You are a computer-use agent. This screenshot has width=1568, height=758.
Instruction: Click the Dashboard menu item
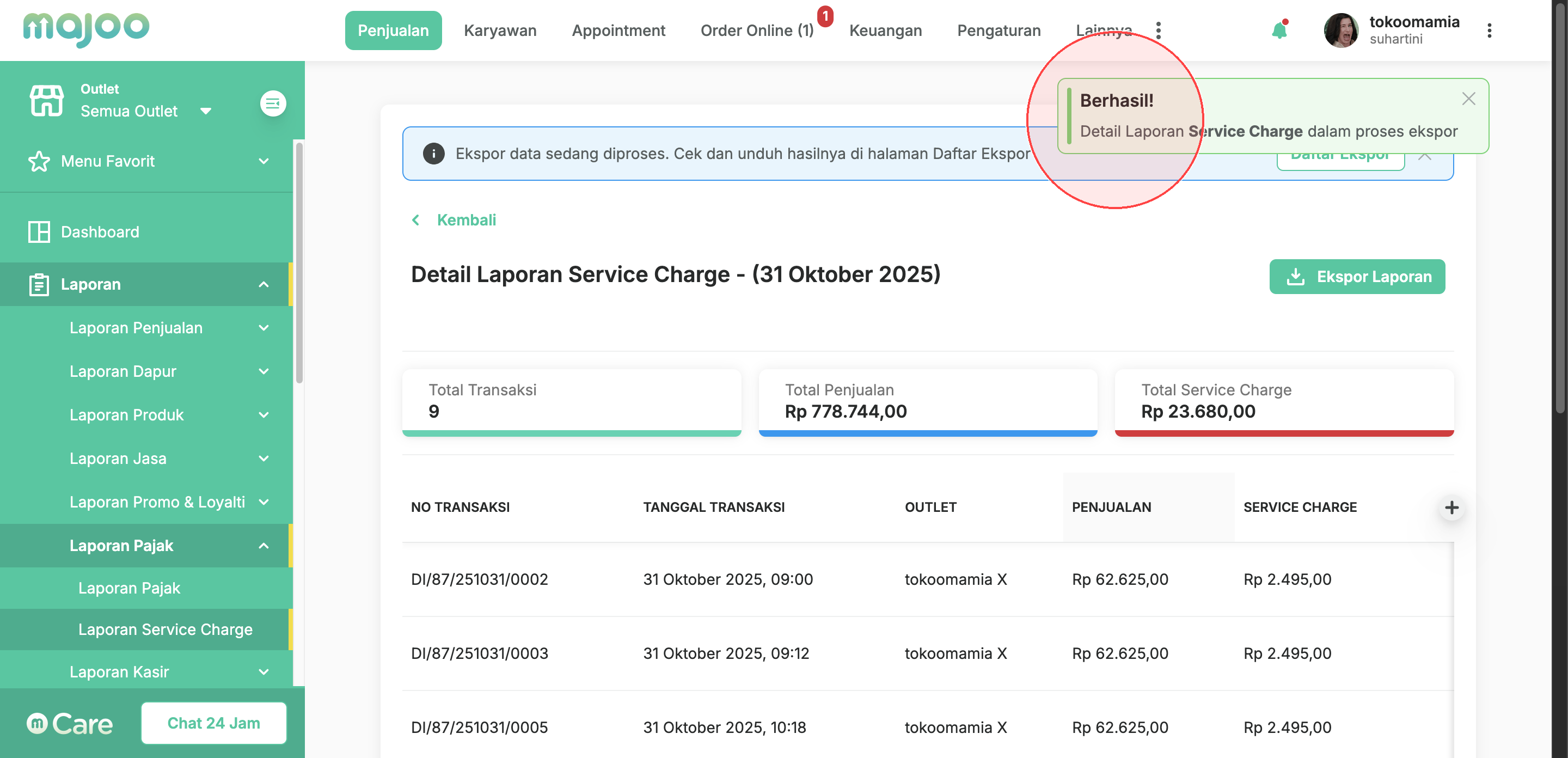[x=100, y=232]
